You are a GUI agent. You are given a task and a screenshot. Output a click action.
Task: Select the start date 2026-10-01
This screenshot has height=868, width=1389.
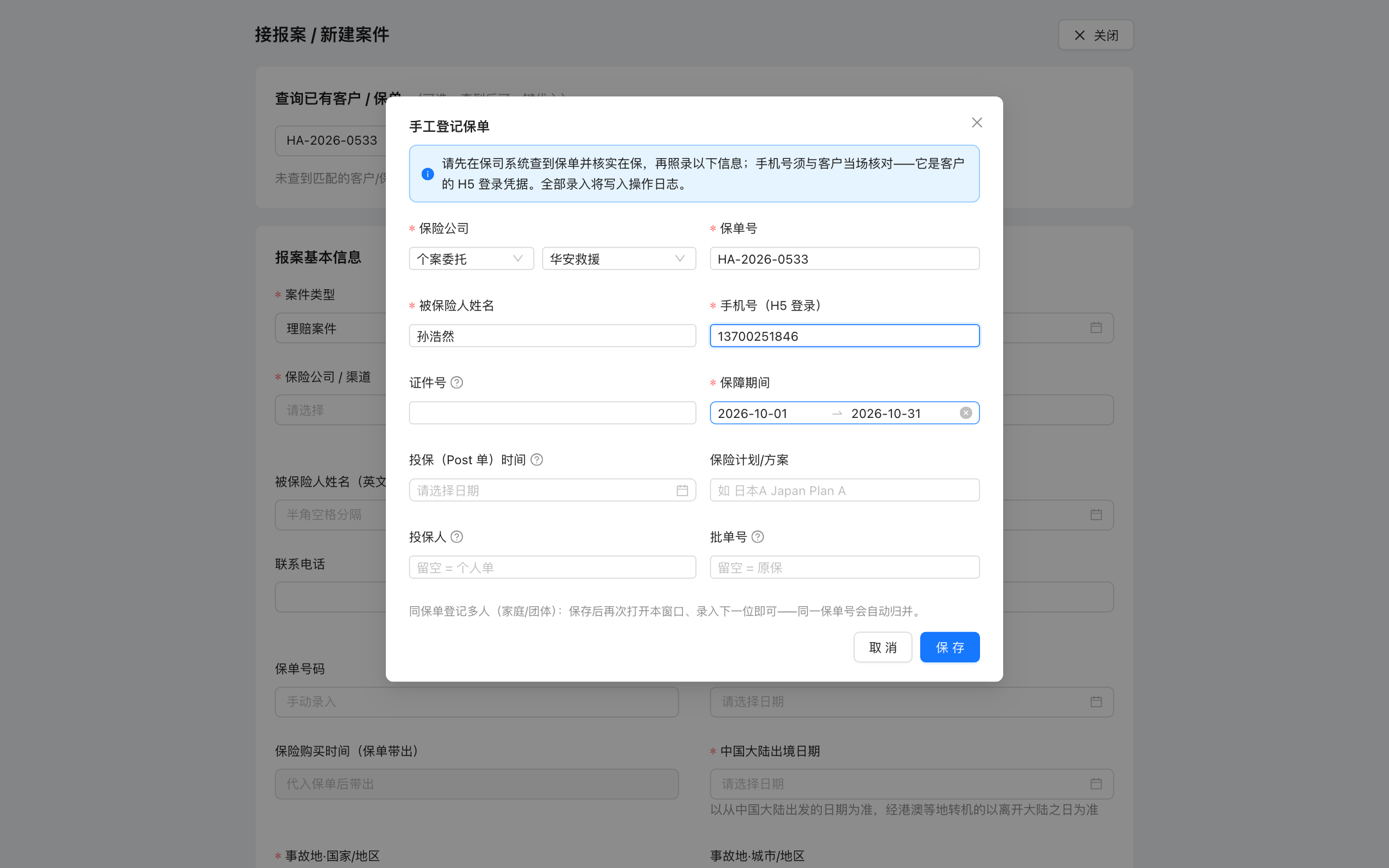point(752,413)
